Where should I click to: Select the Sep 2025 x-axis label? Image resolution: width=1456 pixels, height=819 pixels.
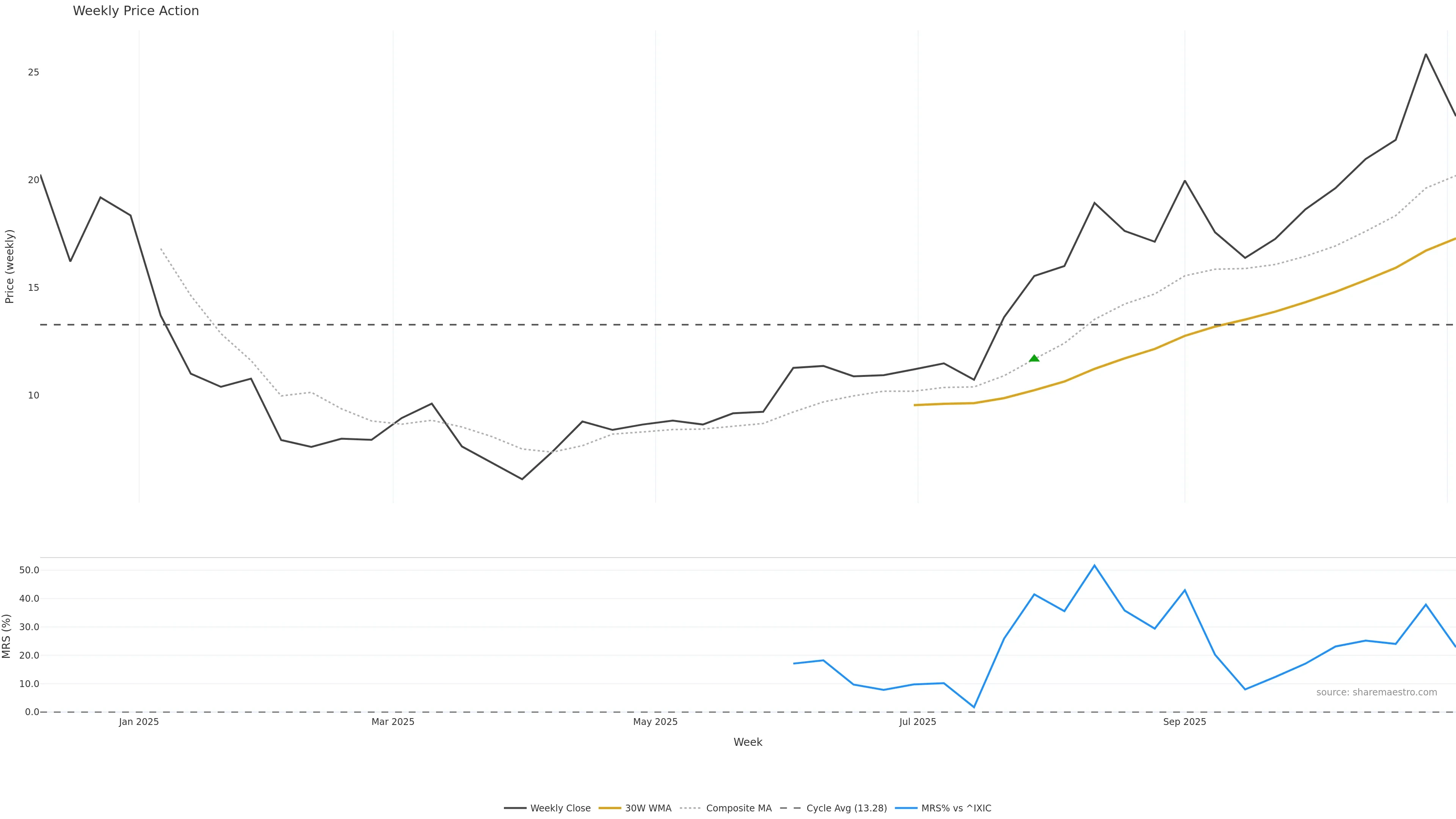[1184, 722]
